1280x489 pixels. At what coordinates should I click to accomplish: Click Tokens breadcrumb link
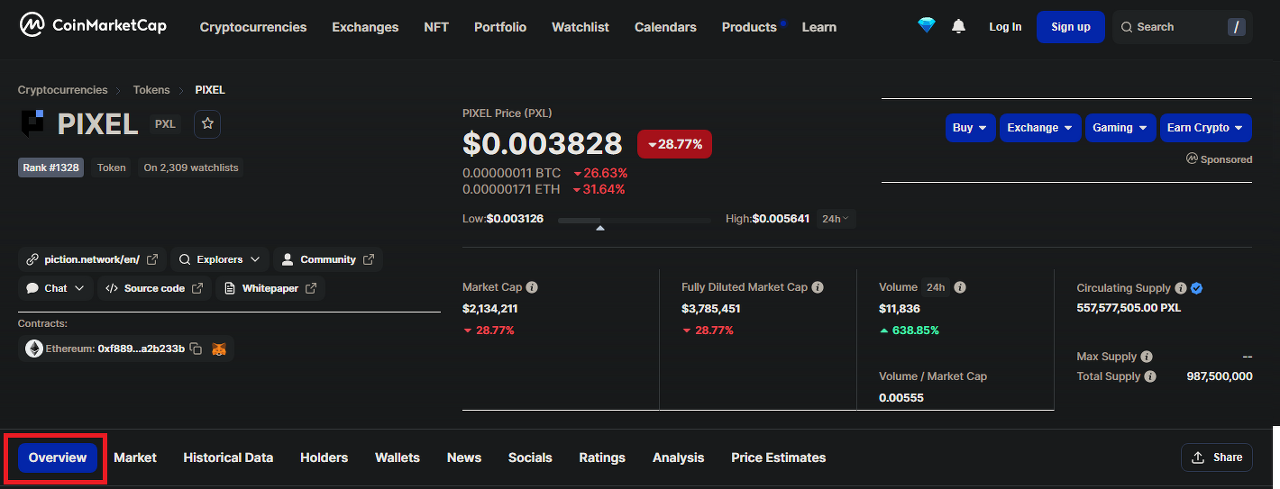tap(151, 90)
